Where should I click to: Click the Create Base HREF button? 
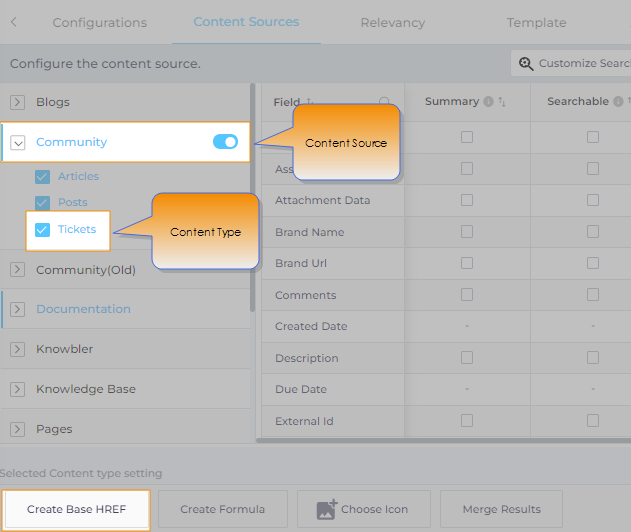(76, 509)
